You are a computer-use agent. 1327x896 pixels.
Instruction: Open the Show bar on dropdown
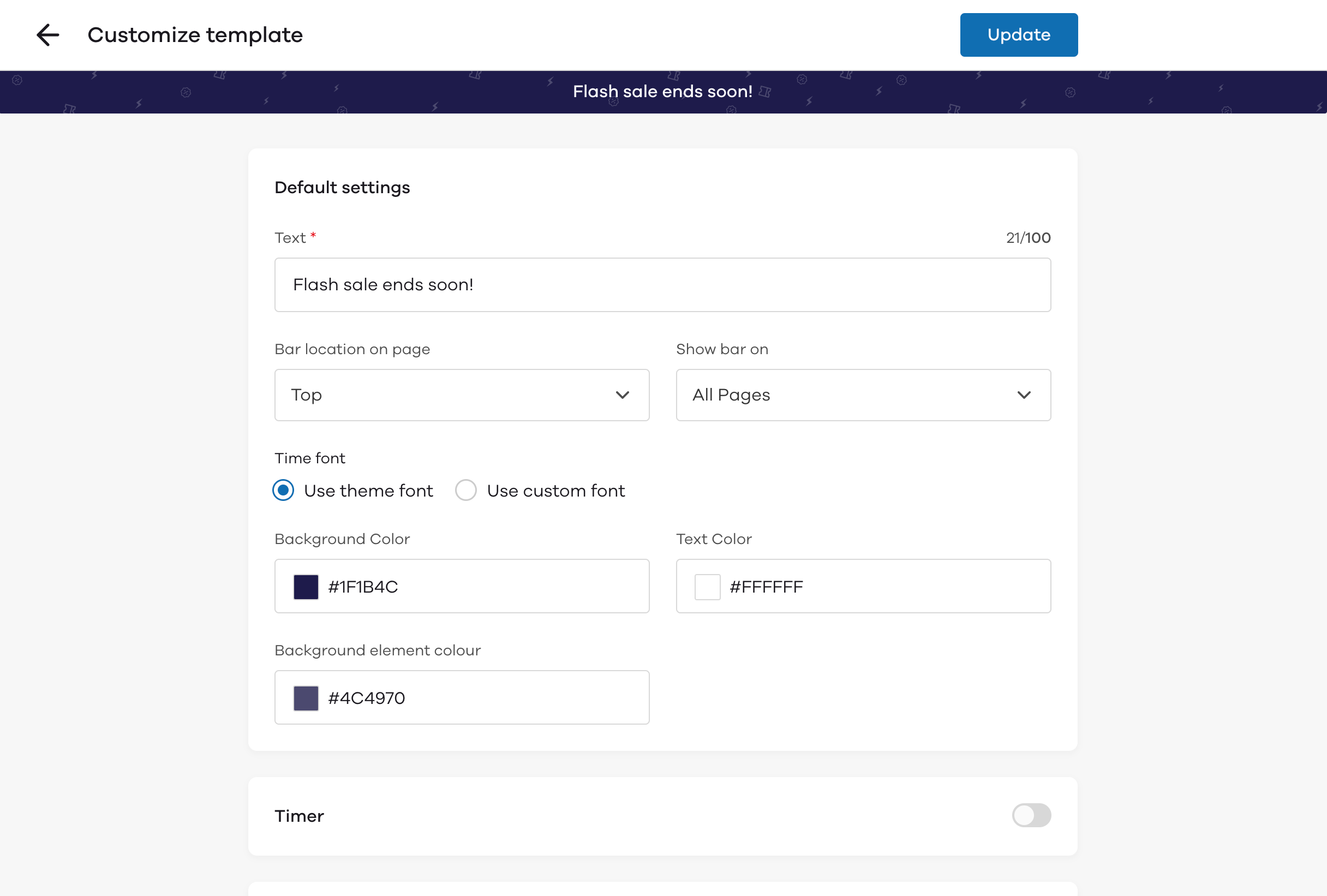pyautogui.click(x=863, y=395)
